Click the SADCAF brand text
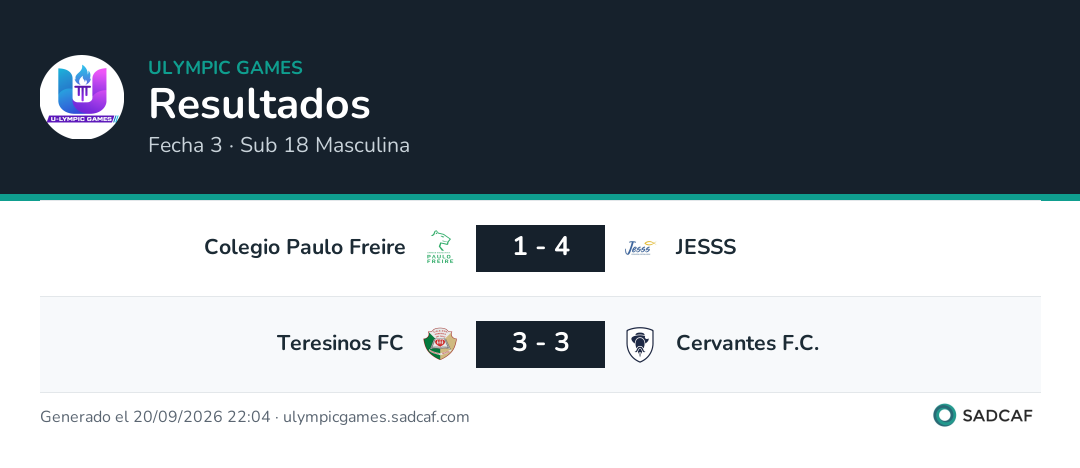 (x=997, y=416)
